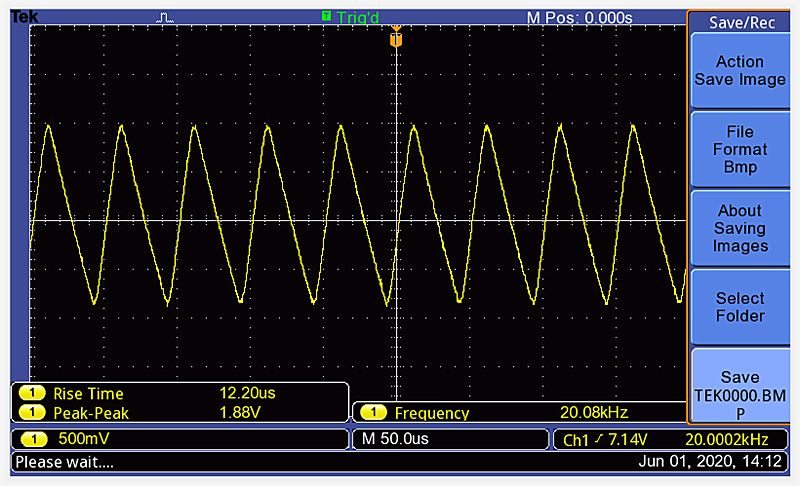Click the Ch1 trigger level 7.14V readout
Image resolution: width=800 pixels, height=486 pixels.
click(x=603, y=440)
